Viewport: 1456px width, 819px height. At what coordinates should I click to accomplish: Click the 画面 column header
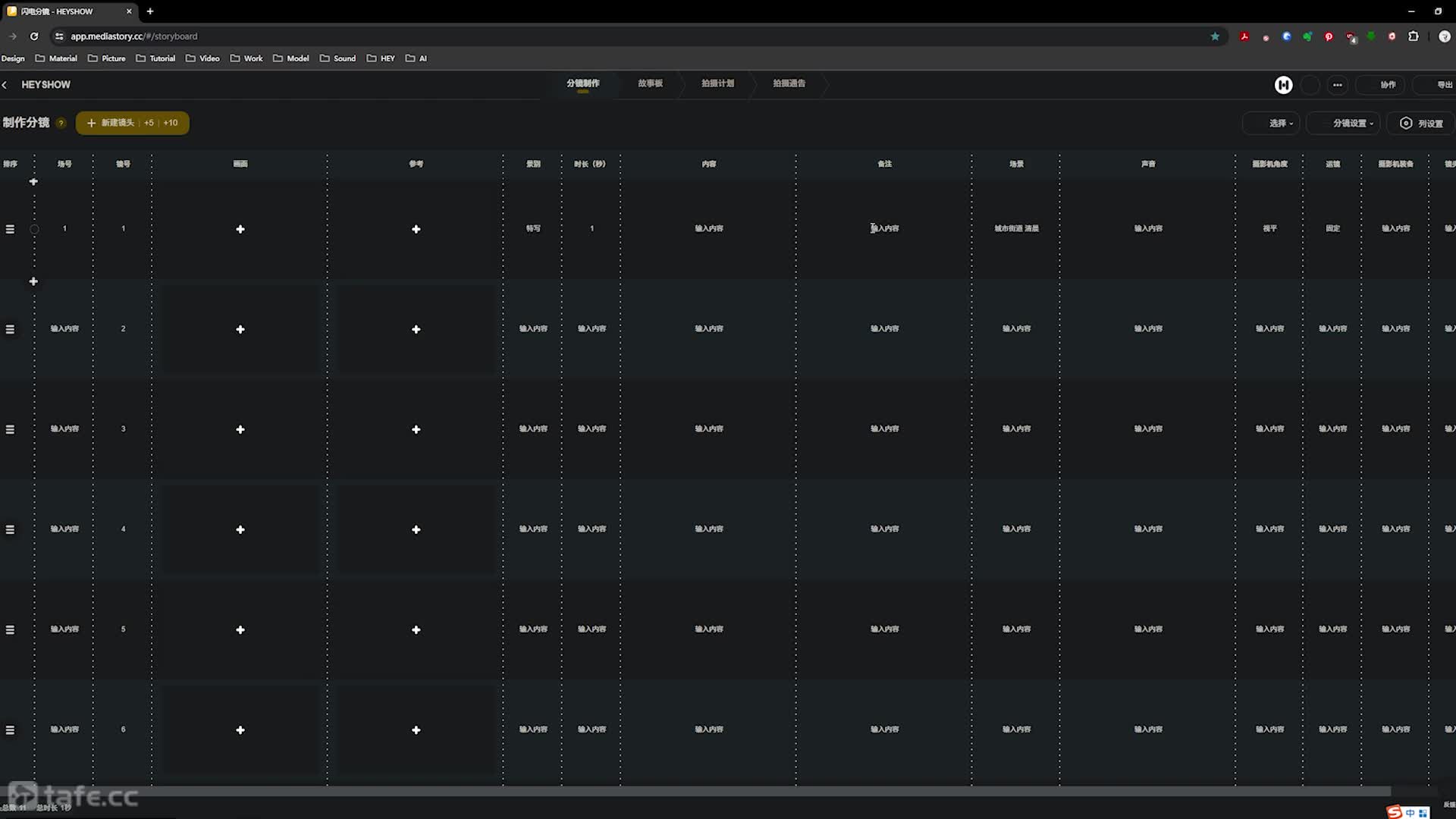(240, 164)
